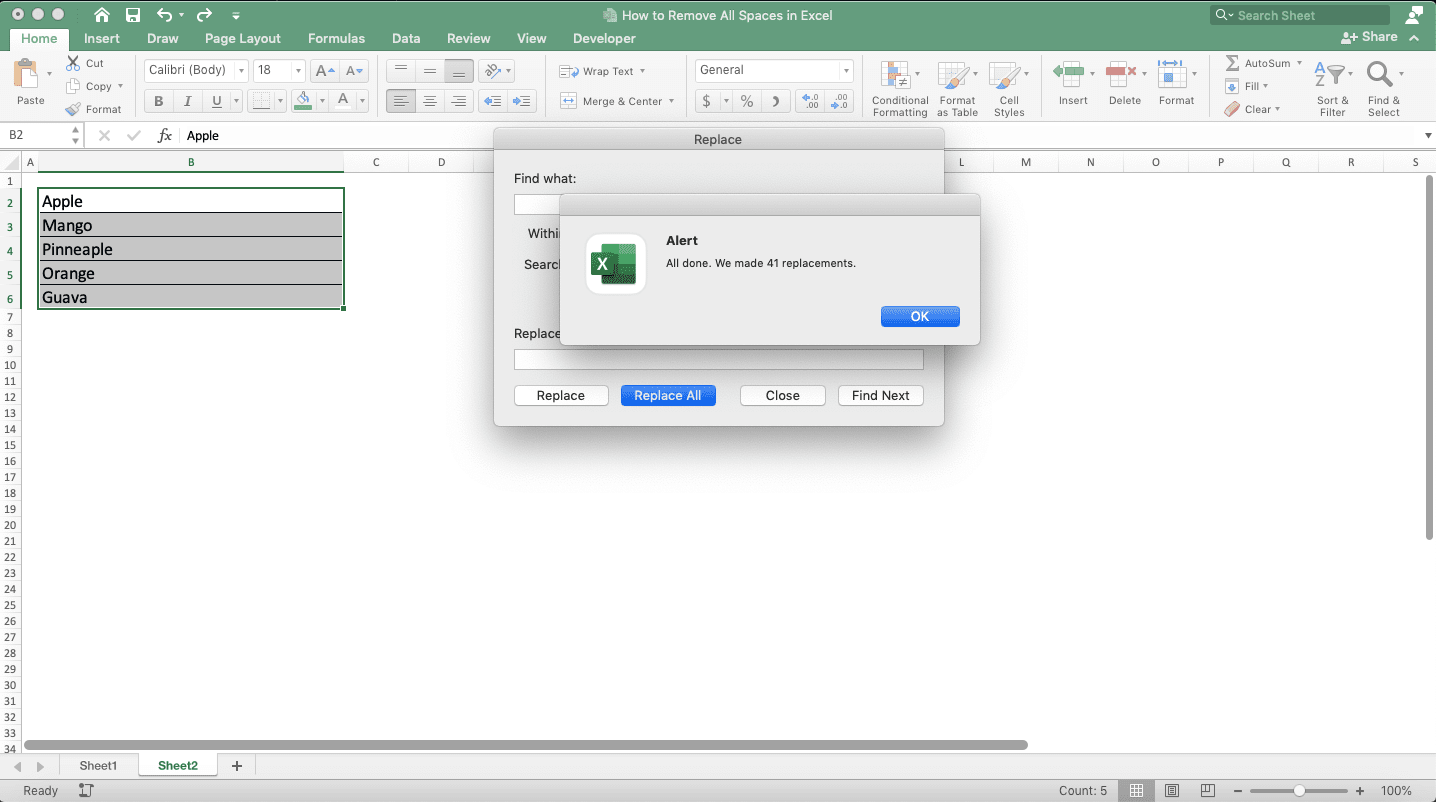The width and height of the screenshot is (1436, 802).
Task: Align text left
Action: click(x=401, y=101)
